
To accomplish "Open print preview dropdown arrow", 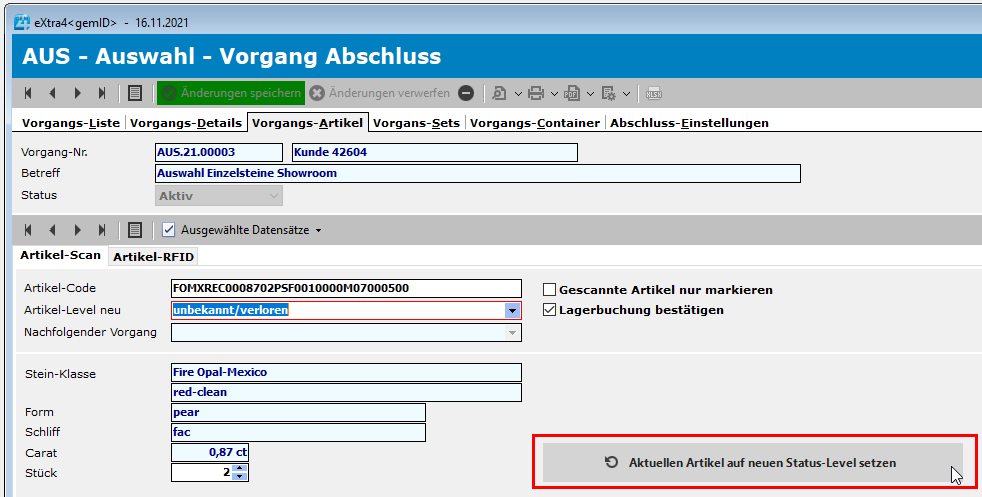I will (x=518, y=94).
